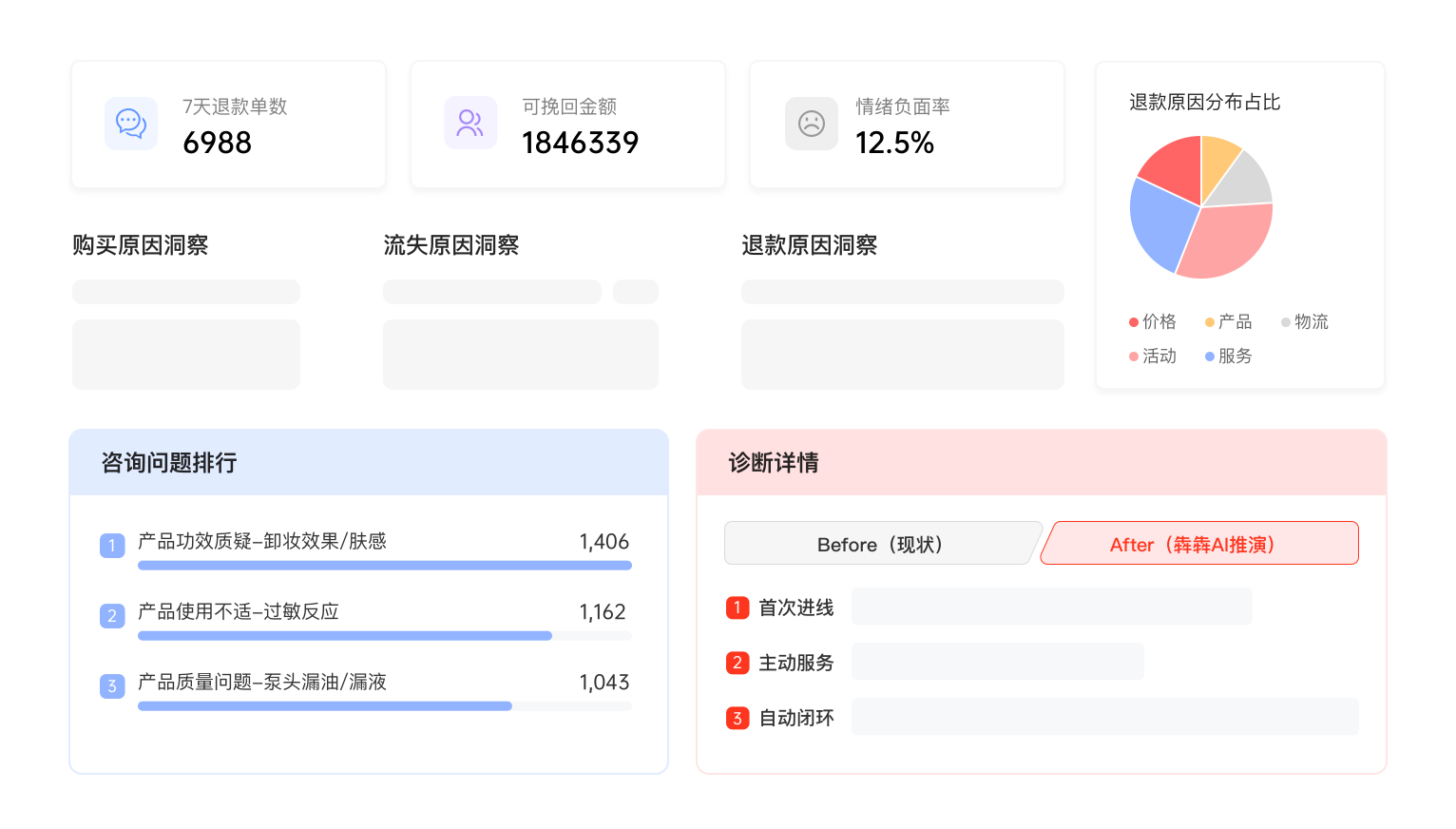
Task: Click the 购买原因洞察 section heading
Action: [x=141, y=245]
